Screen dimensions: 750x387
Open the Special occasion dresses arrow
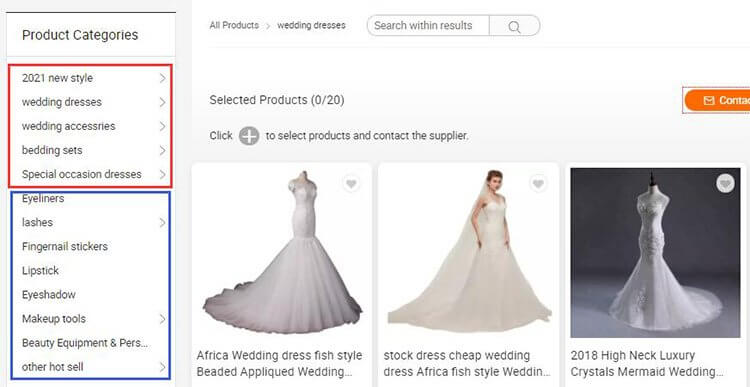pos(163,174)
